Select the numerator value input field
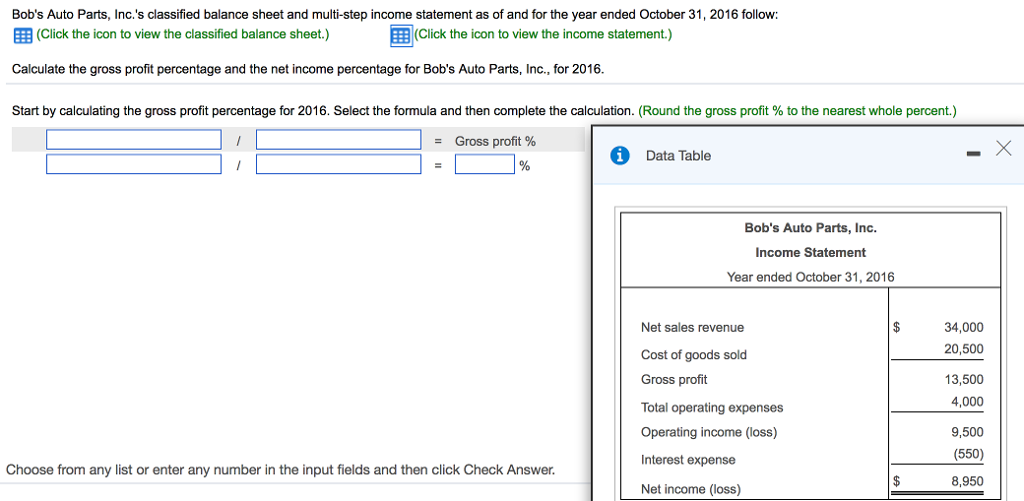The width and height of the screenshot is (1024, 501). (134, 164)
